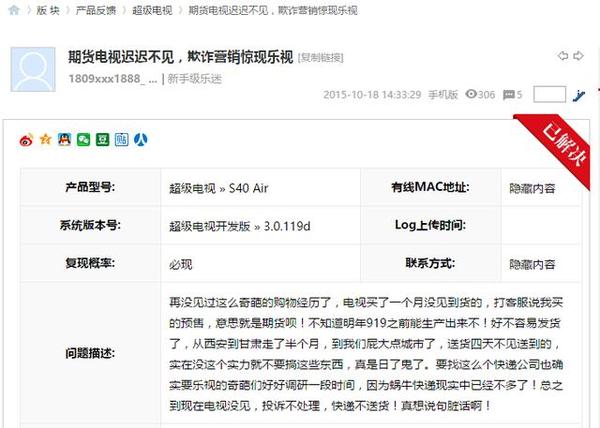Open the 超级电视 breadcrumb link
600x428 pixels.
coord(152,10)
